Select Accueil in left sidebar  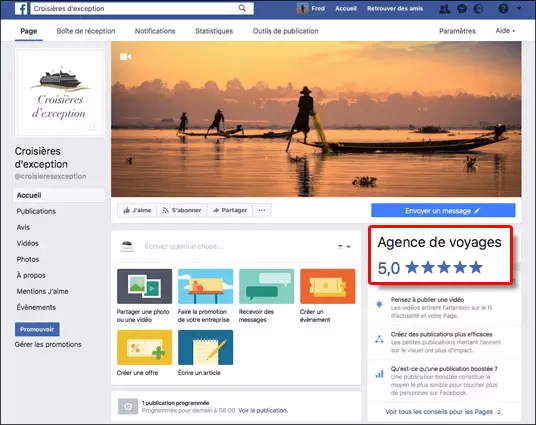(x=59, y=195)
